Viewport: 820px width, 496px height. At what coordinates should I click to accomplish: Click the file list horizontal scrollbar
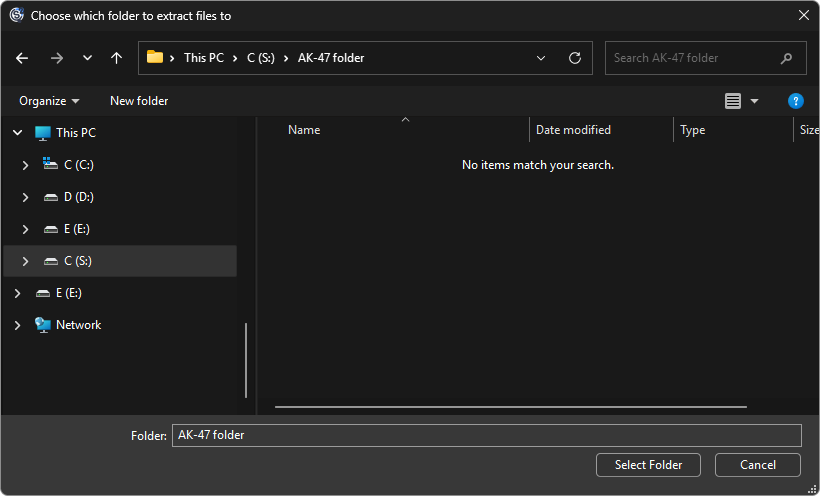pyautogui.click(x=511, y=407)
